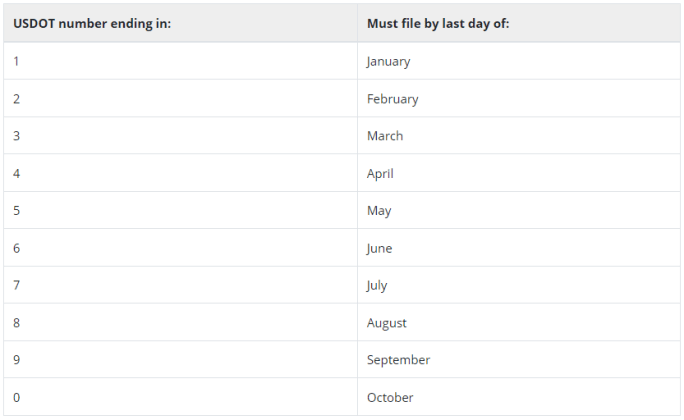Click the USDOT ending digit 3 cell
684x420 pixels.
click(x=17, y=136)
